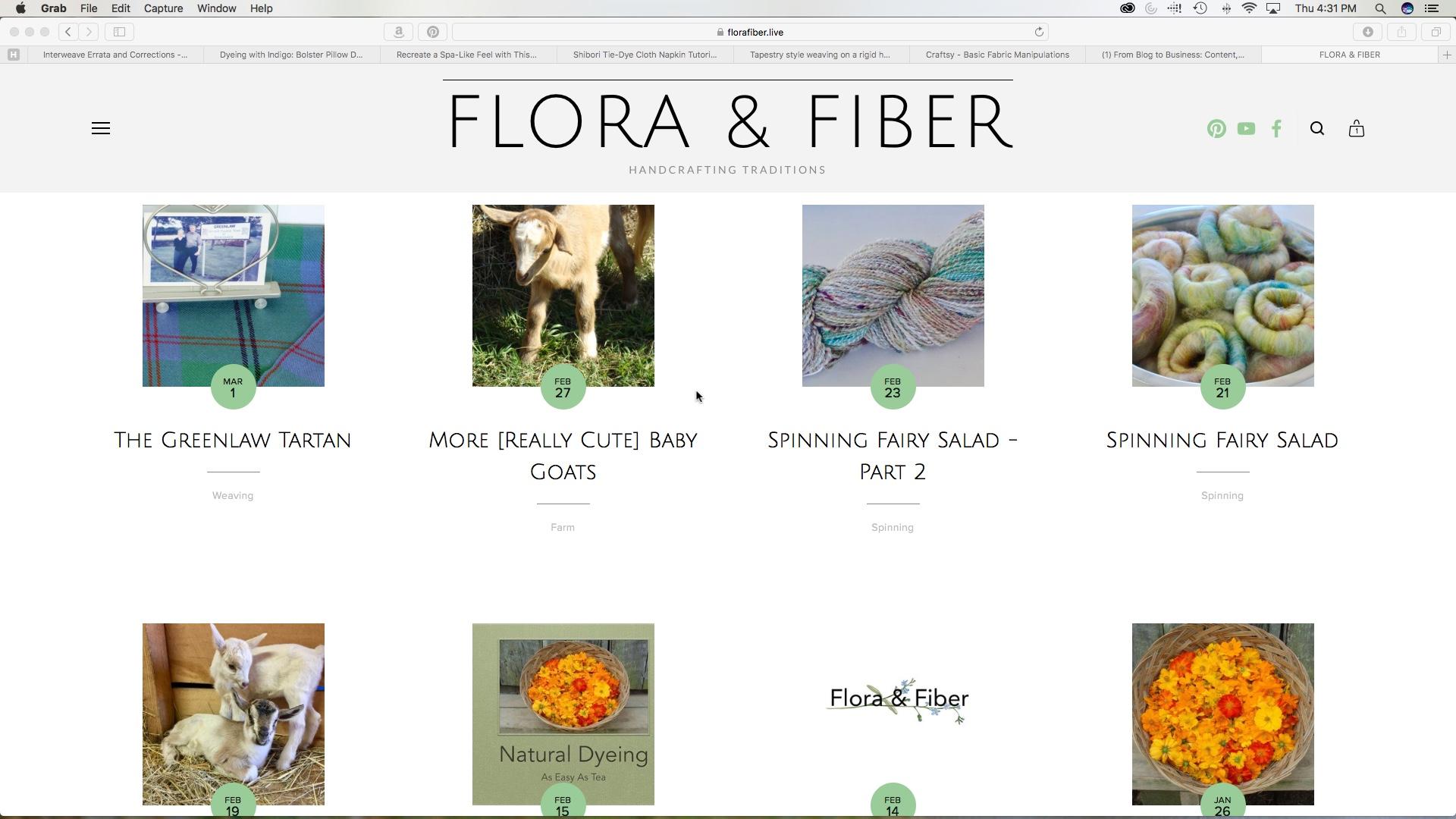The width and height of the screenshot is (1456, 819).
Task: Visit the Pinterest page via icon
Action: coord(1216,129)
